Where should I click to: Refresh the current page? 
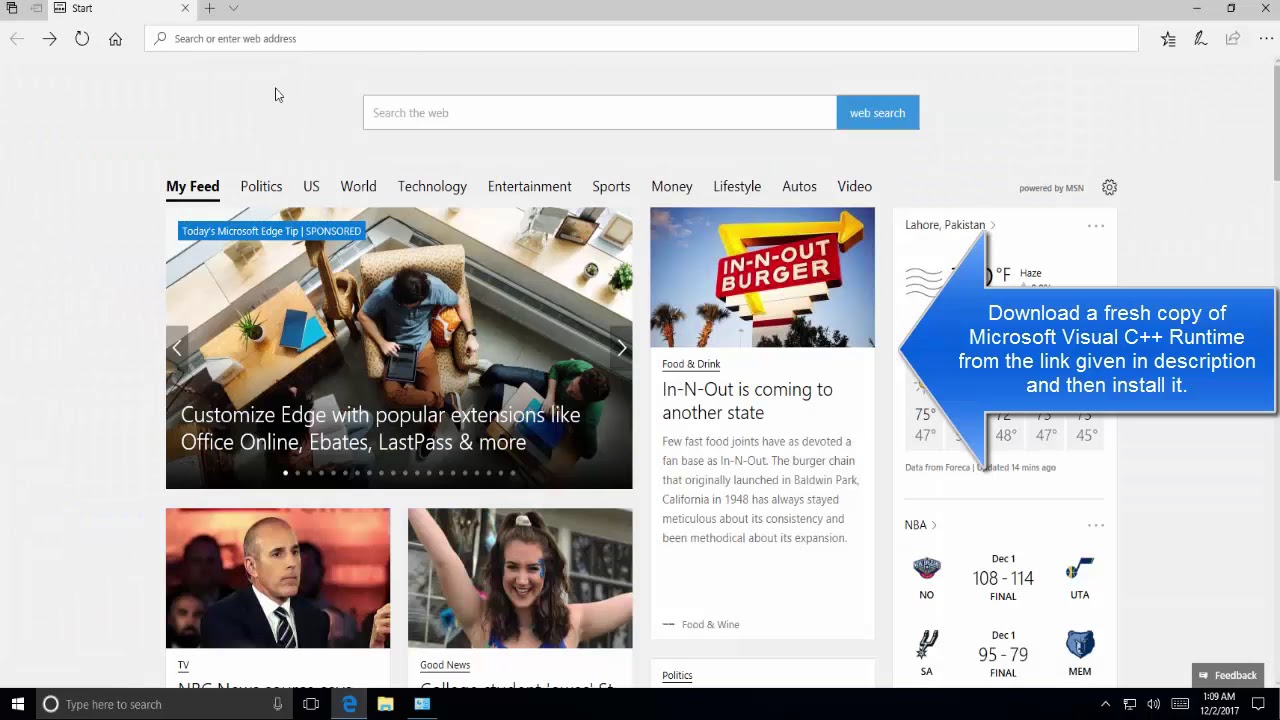[82, 39]
